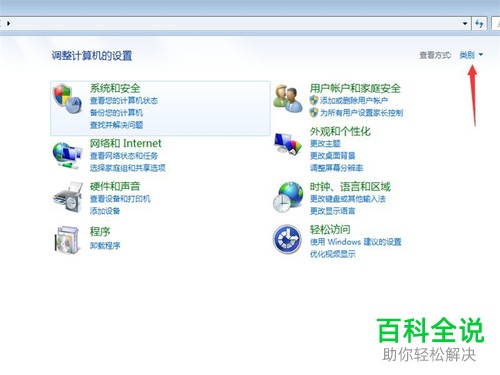
Task: Open 硬件和声音 heading
Action: (x=115, y=186)
